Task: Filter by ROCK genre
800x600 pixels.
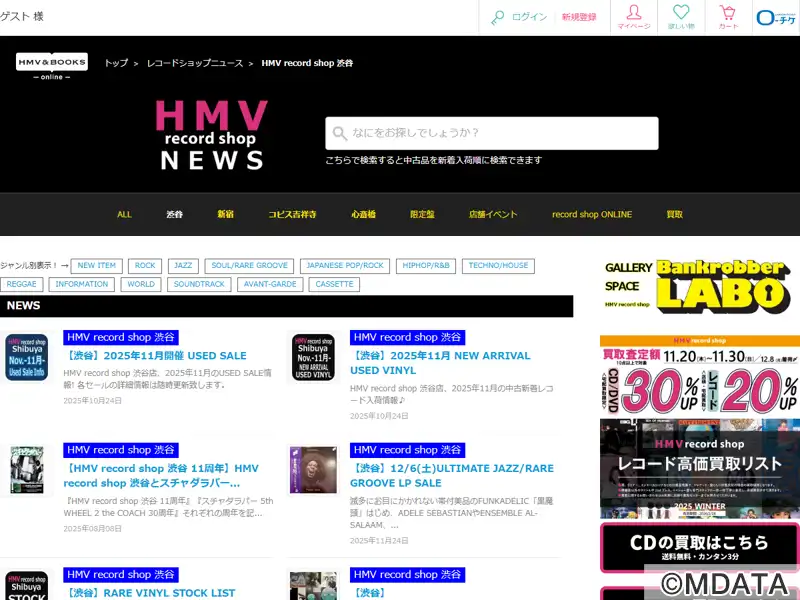Action: [145, 266]
